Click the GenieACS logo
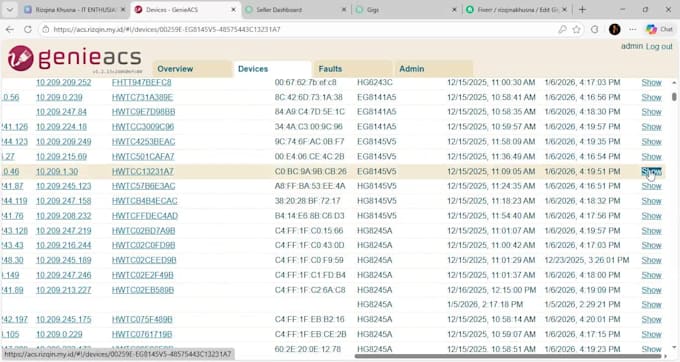The image size is (680, 362). click(75, 59)
